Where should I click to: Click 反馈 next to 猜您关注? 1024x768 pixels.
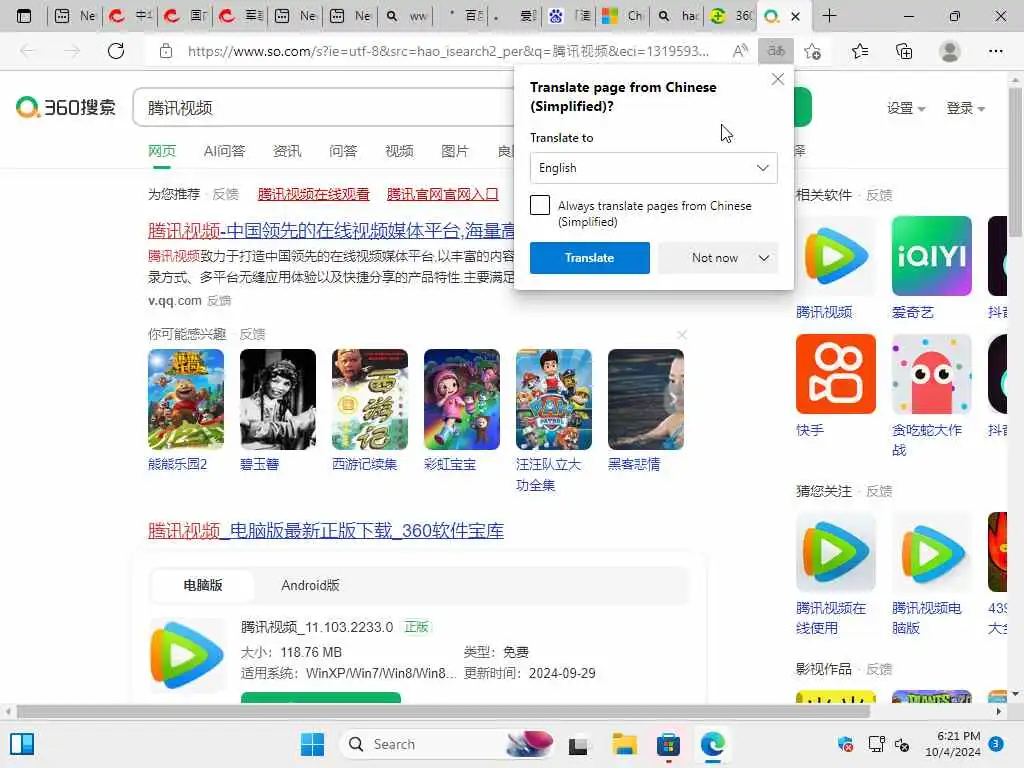tap(878, 491)
